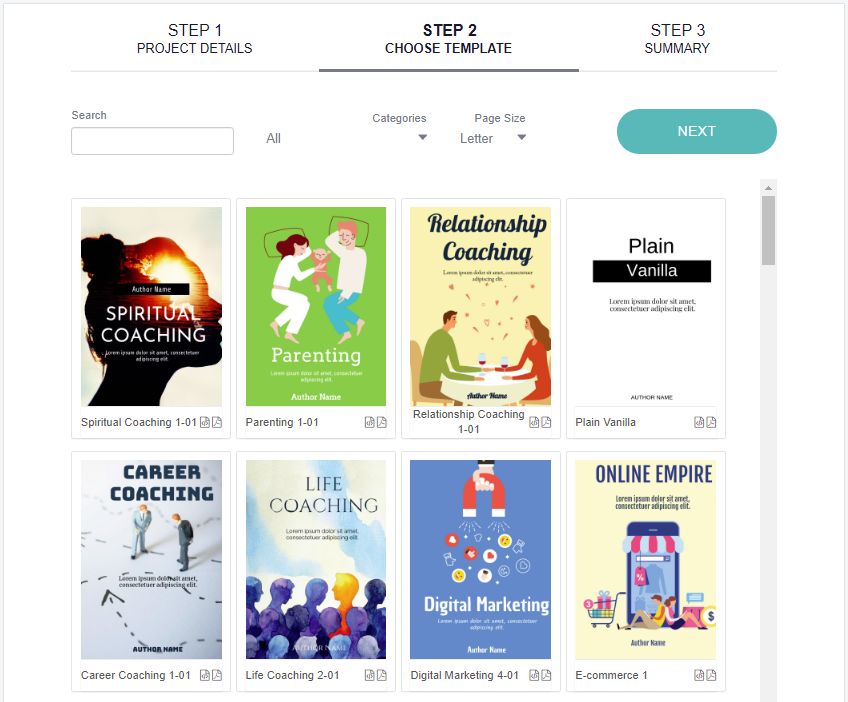Choose the Plain Vanilla template cover
This screenshot has height=702, width=848.
click(x=646, y=307)
